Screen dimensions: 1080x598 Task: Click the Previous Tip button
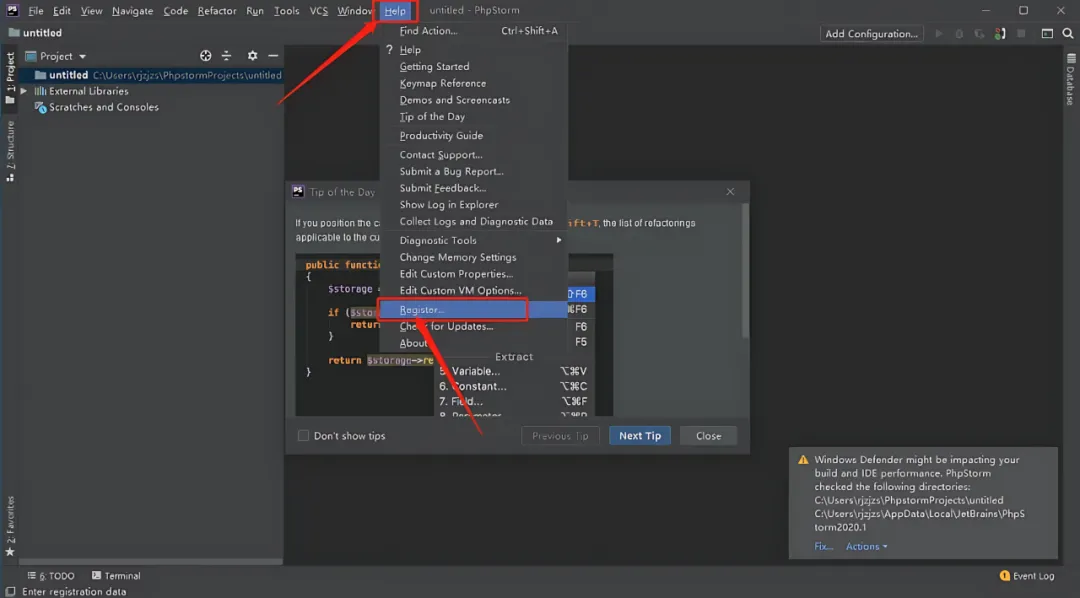pyautogui.click(x=560, y=435)
